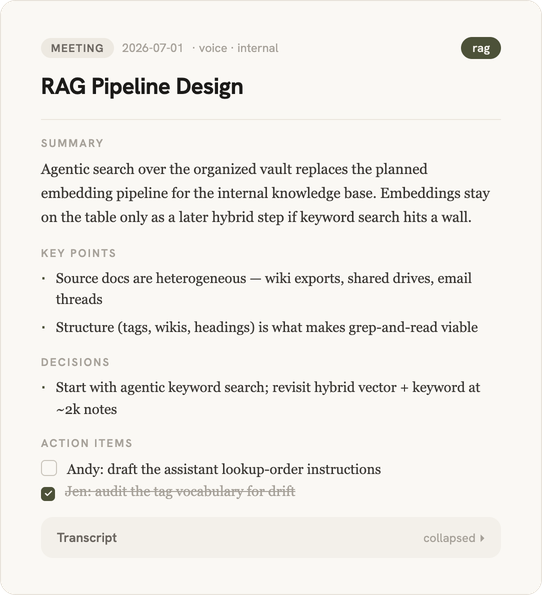Image resolution: width=542 pixels, height=595 pixels.
Task: Select the MEETING type badge
Action: click(x=77, y=48)
